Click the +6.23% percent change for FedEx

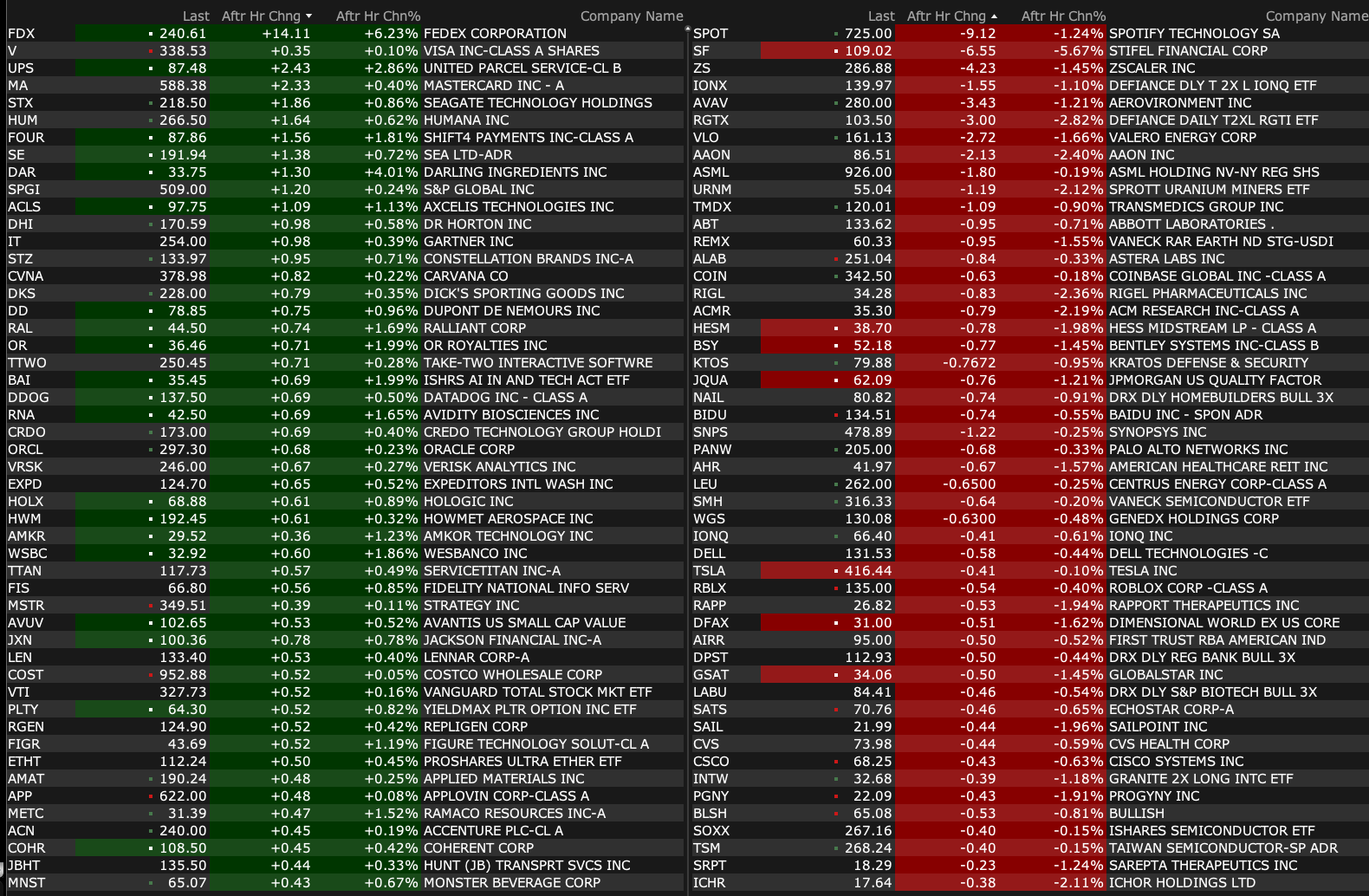pos(392,34)
